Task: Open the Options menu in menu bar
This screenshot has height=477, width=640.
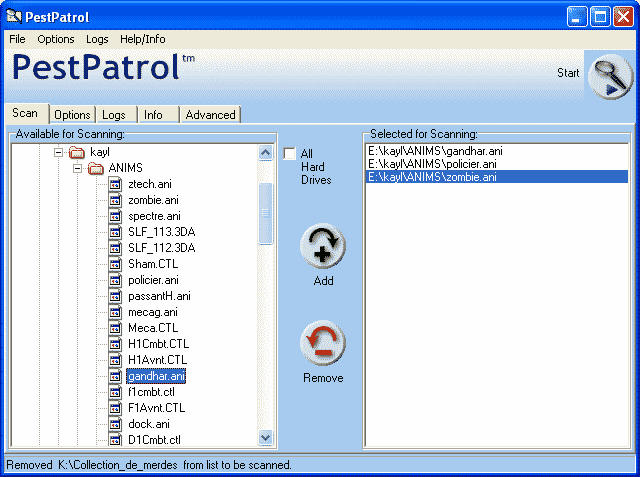Action: pyautogui.click(x=56, y=39)
